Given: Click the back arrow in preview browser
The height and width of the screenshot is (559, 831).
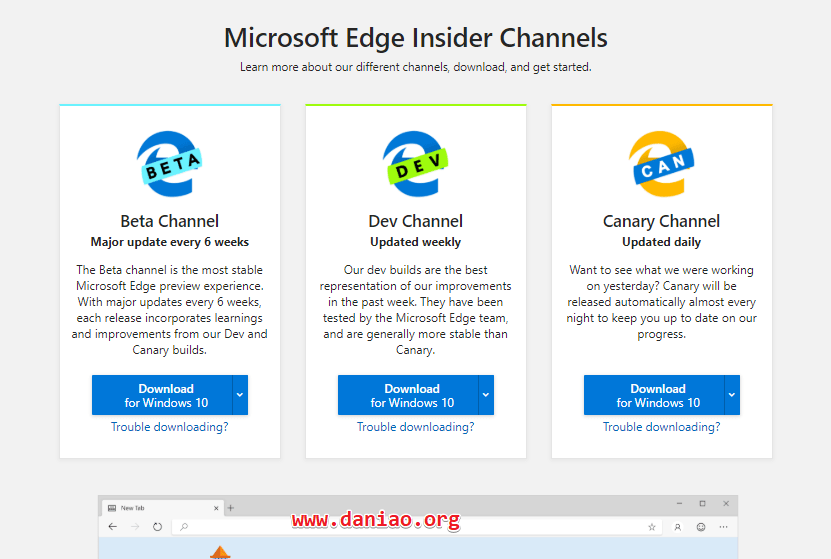Looking at the screenshot, I should 112,527.
